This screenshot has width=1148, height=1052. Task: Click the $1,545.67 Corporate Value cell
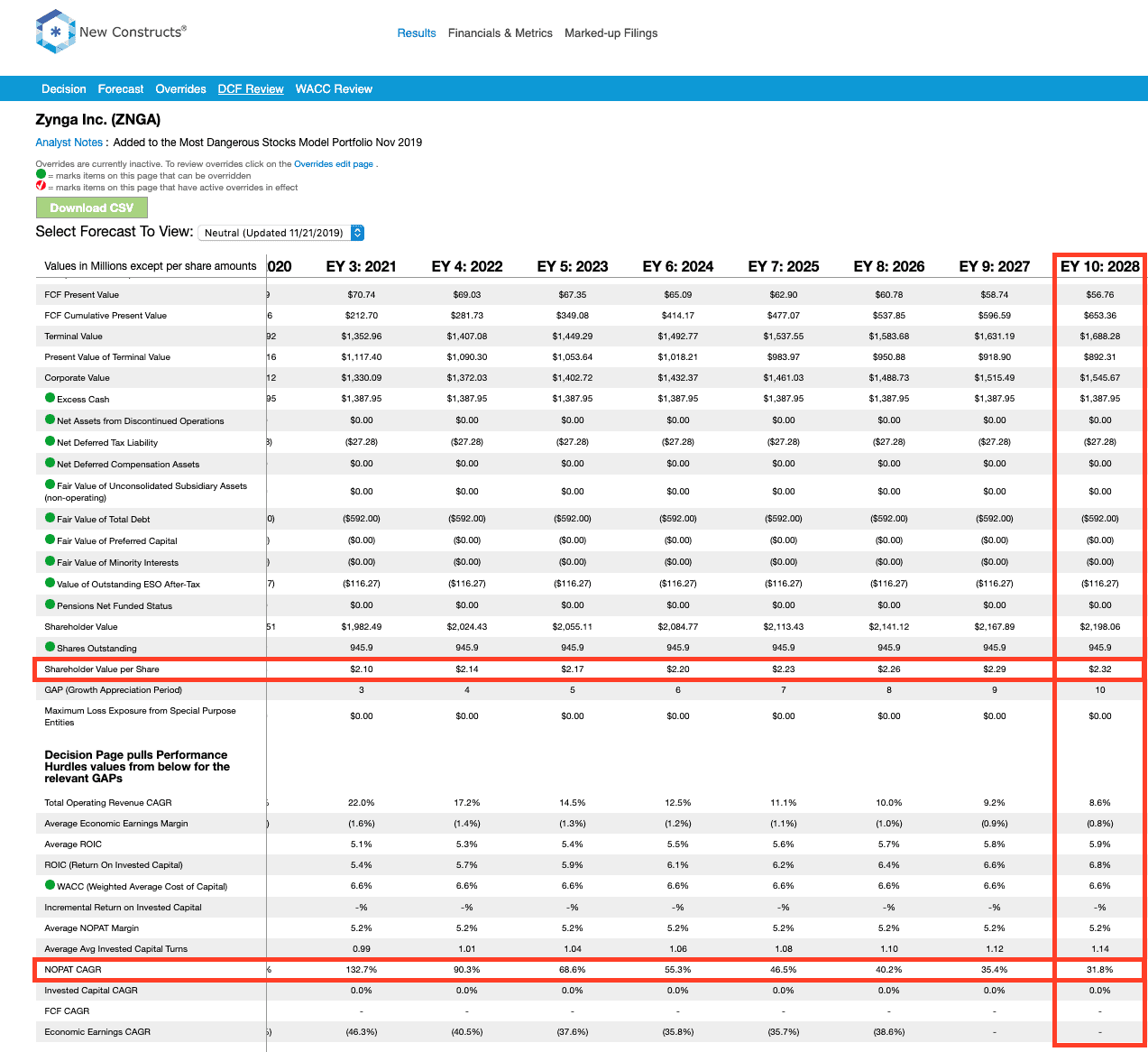(1099, 378)
